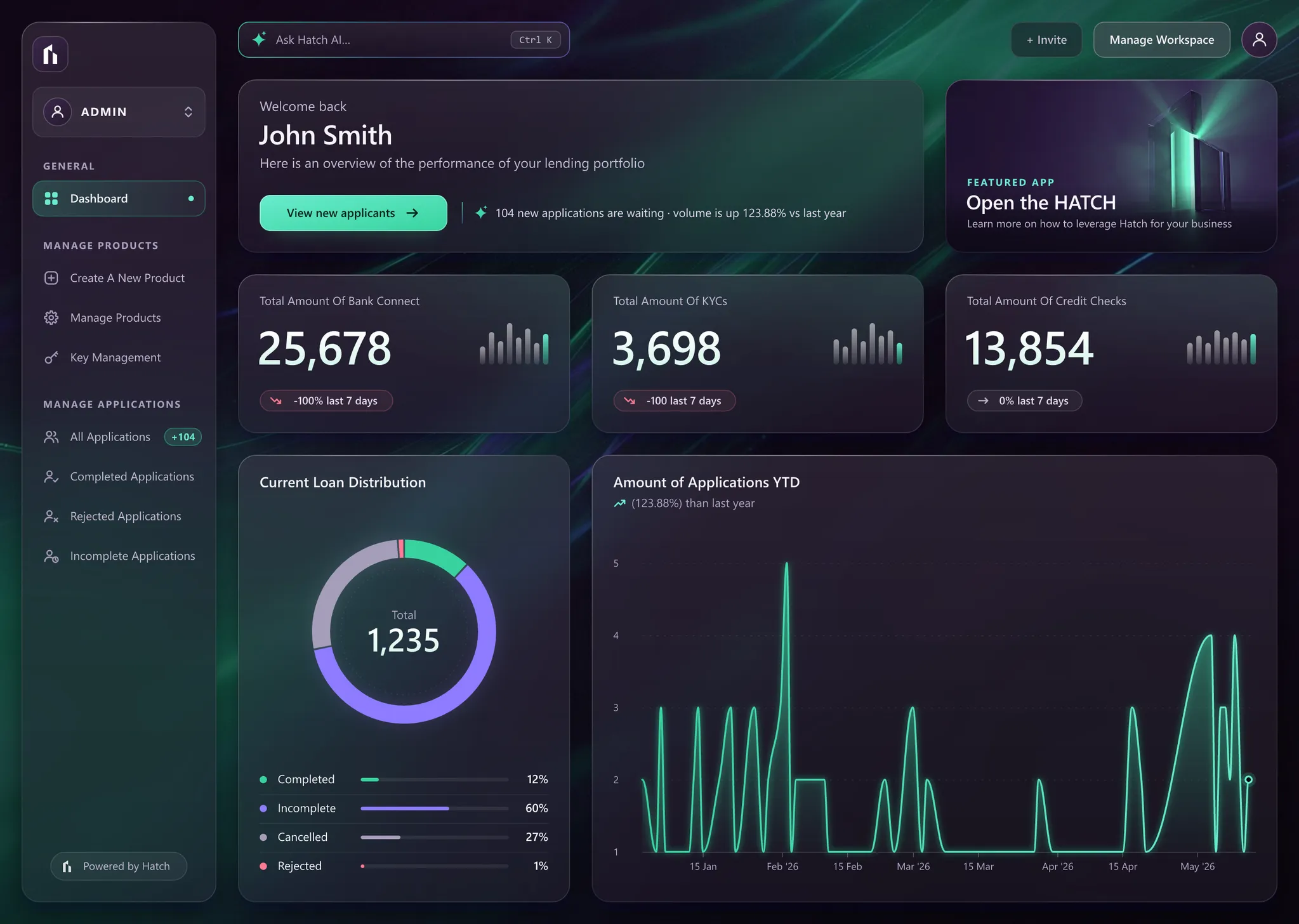Go to Manage Products
1299x924 pixels.
pos(119,317)
